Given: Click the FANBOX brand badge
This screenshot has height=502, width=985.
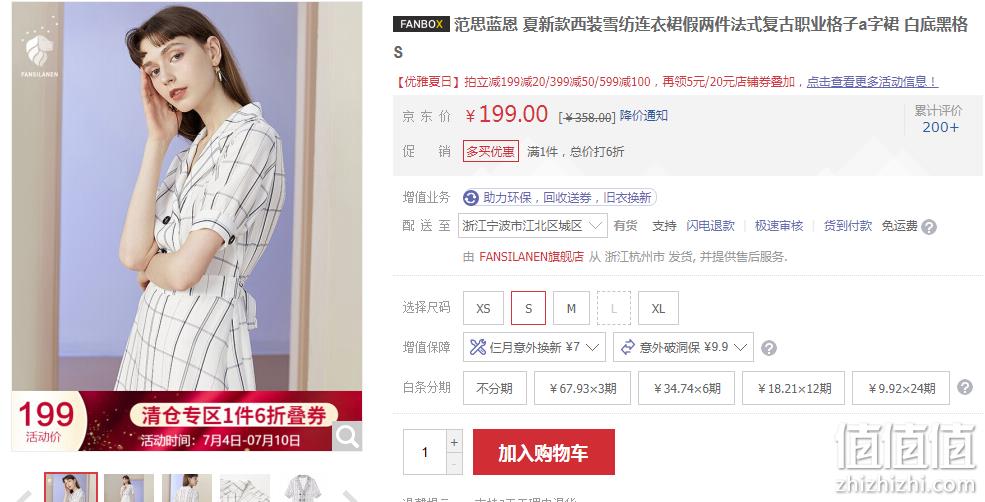Looking at the screenshot, I should pyautogui.click(x=421, y=25).
